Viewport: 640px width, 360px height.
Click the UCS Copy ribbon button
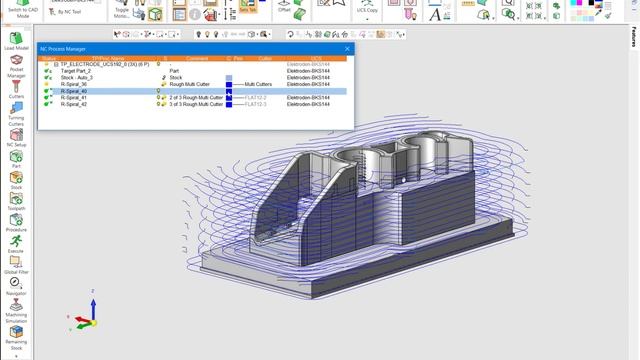coord(367,6)
